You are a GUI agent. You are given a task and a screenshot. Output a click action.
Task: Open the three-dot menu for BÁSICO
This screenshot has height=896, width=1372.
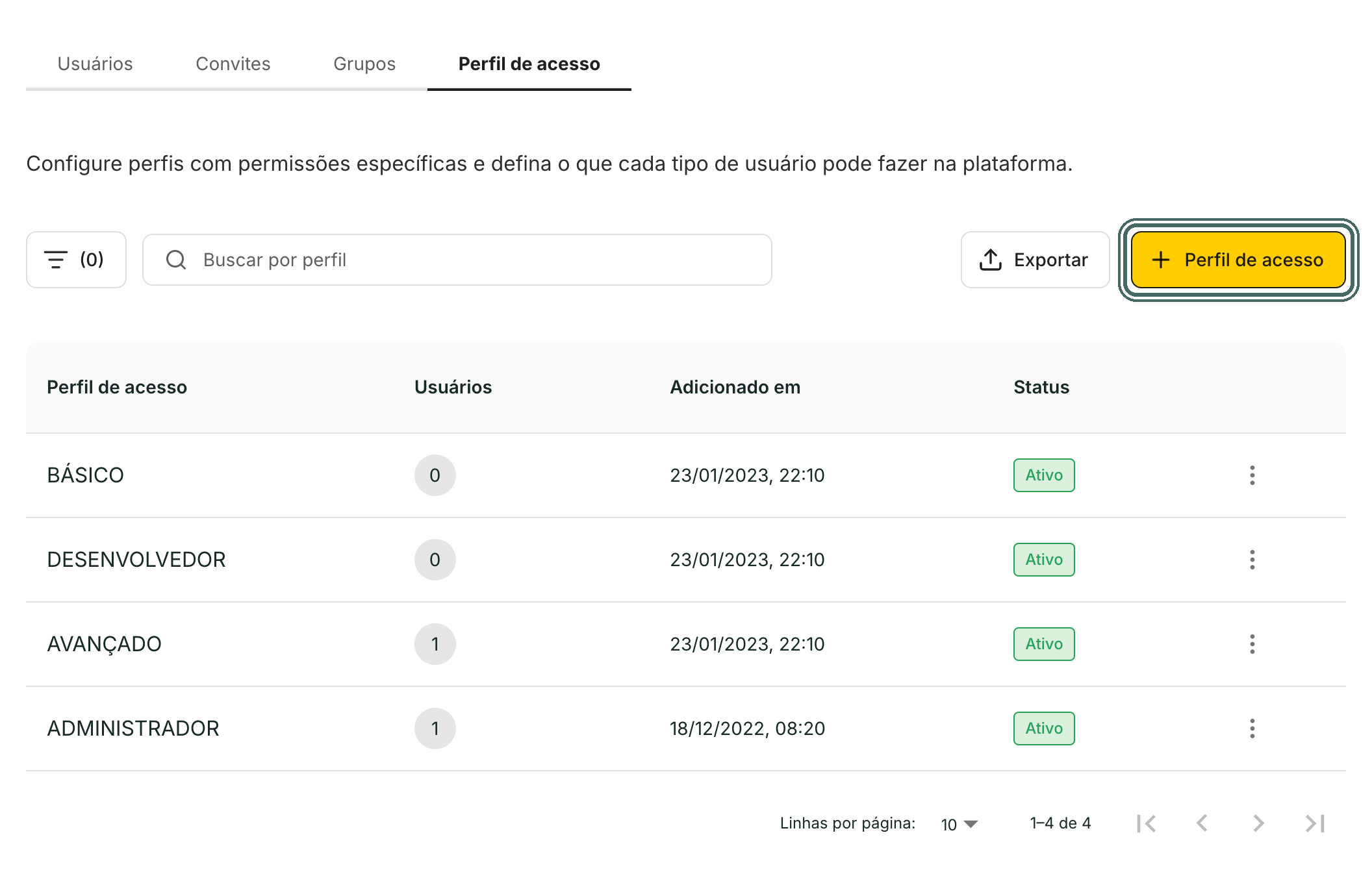[x=1252, y=475]
